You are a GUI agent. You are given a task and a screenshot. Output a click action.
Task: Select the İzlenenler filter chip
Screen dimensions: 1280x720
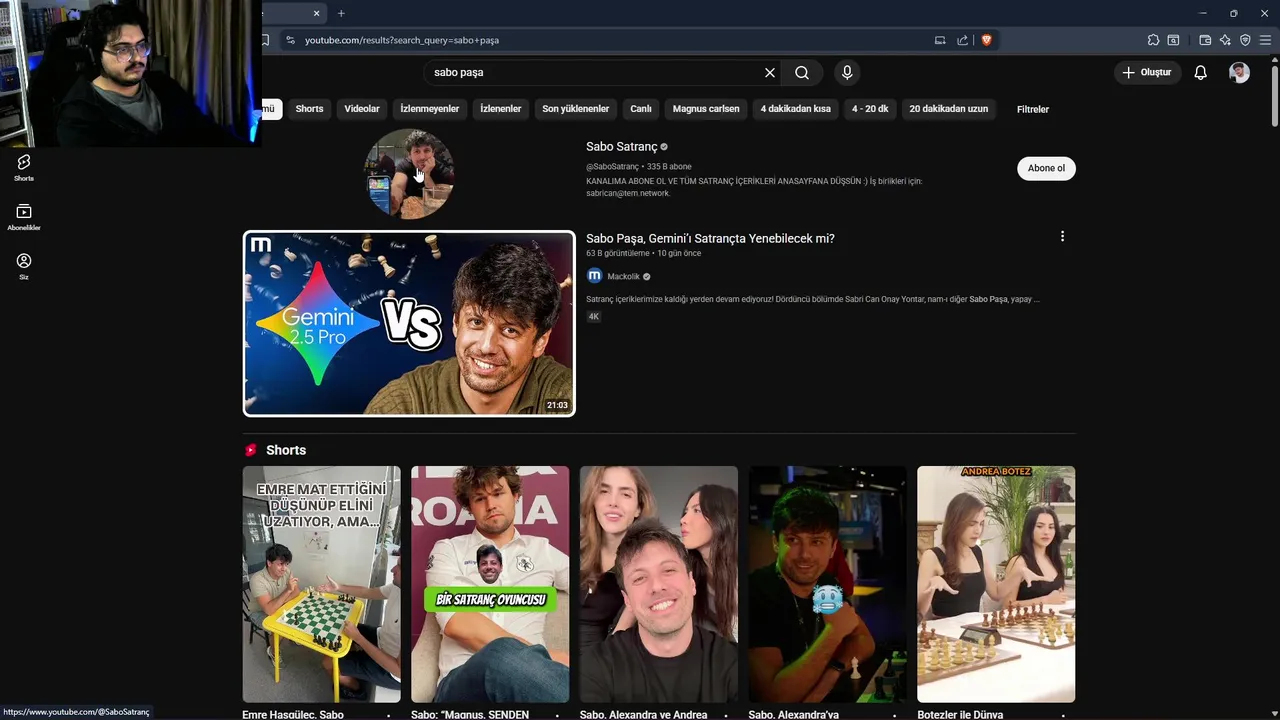(501, 109)
